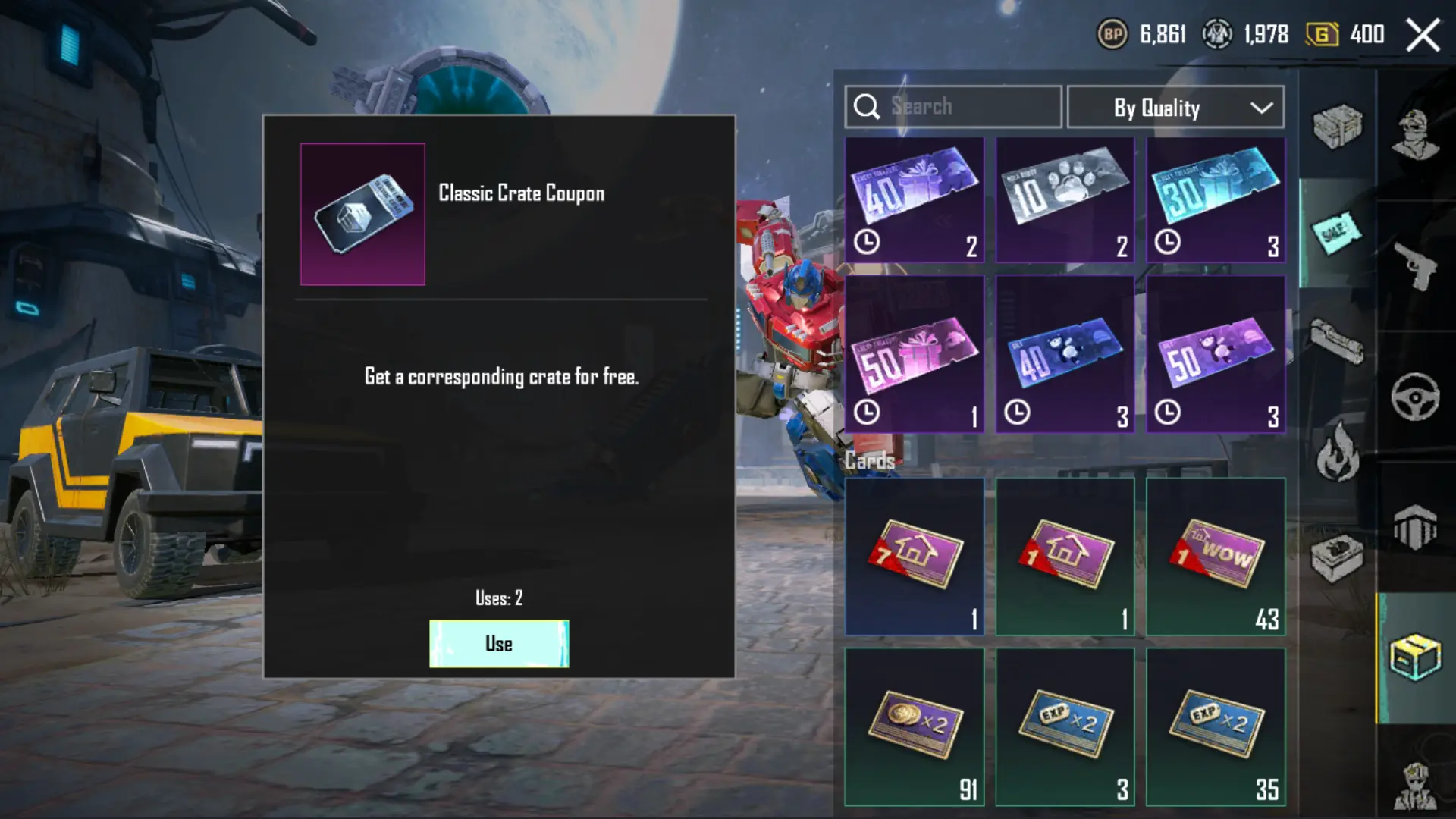Select the gun attachment category icon
Screen dimensions: 1456x819
coord(1338,340)
